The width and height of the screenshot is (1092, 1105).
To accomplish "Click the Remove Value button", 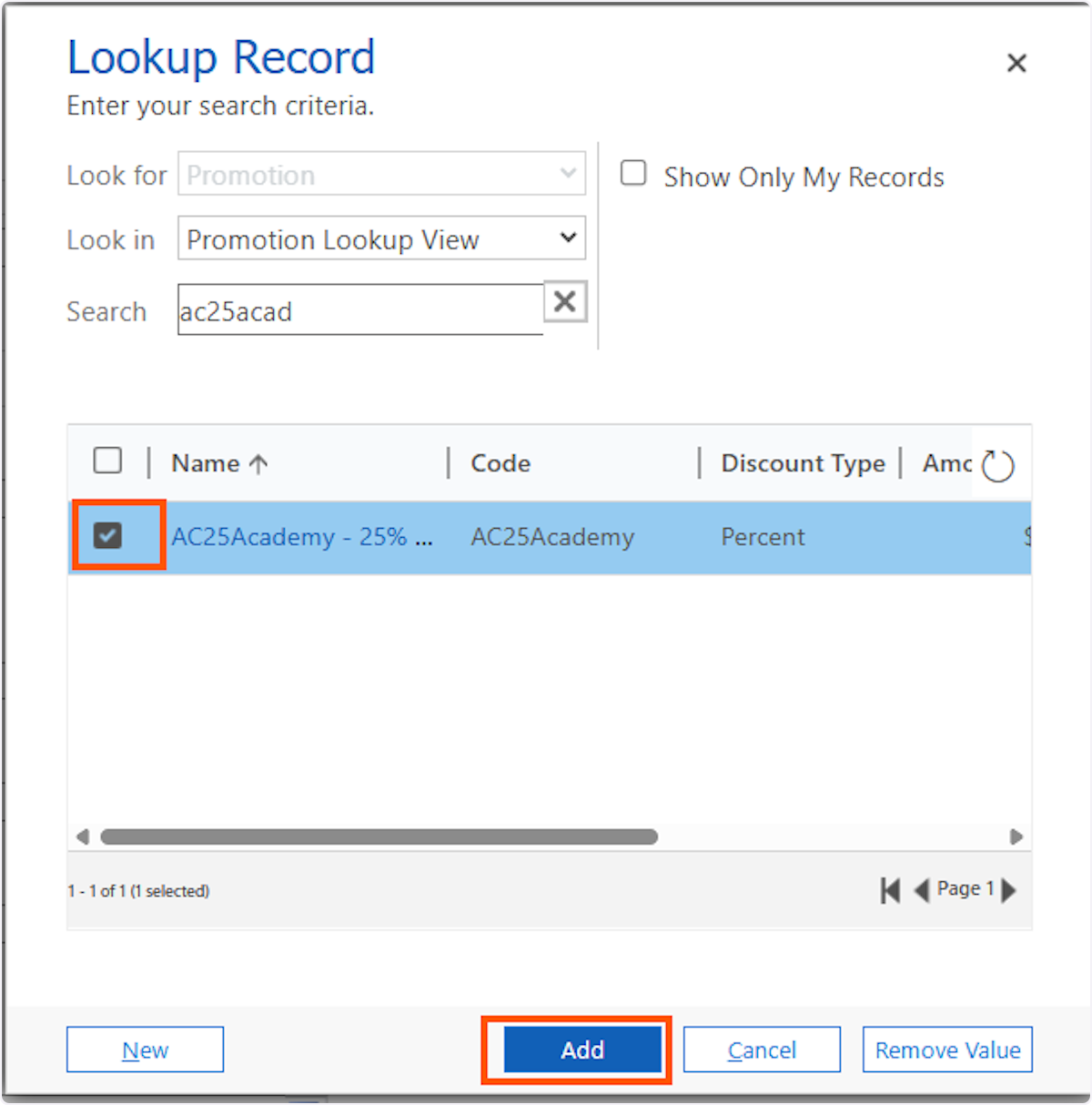I will pos(947,1049).
